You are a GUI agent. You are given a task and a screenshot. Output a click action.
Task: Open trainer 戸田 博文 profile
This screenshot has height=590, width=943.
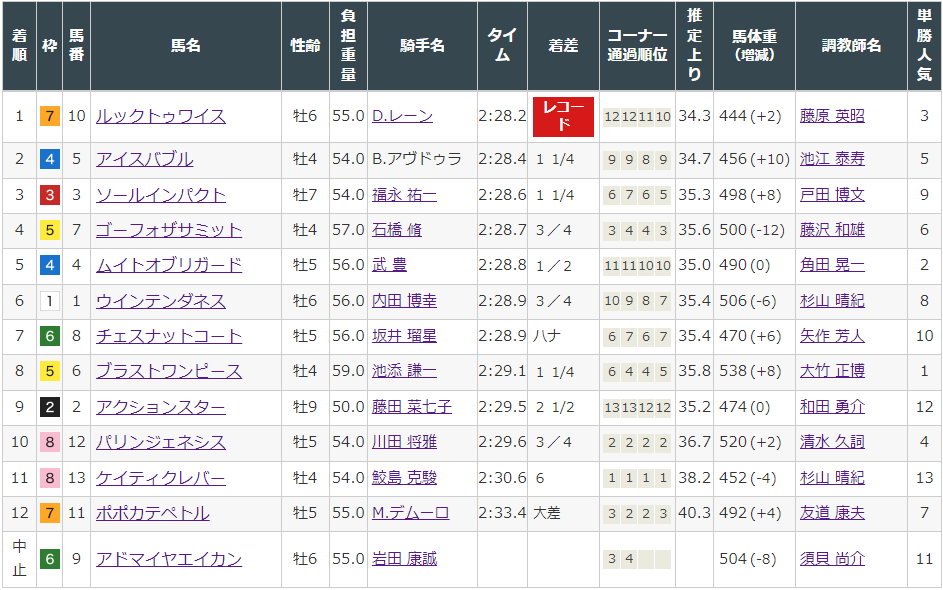tap(832, 195)
